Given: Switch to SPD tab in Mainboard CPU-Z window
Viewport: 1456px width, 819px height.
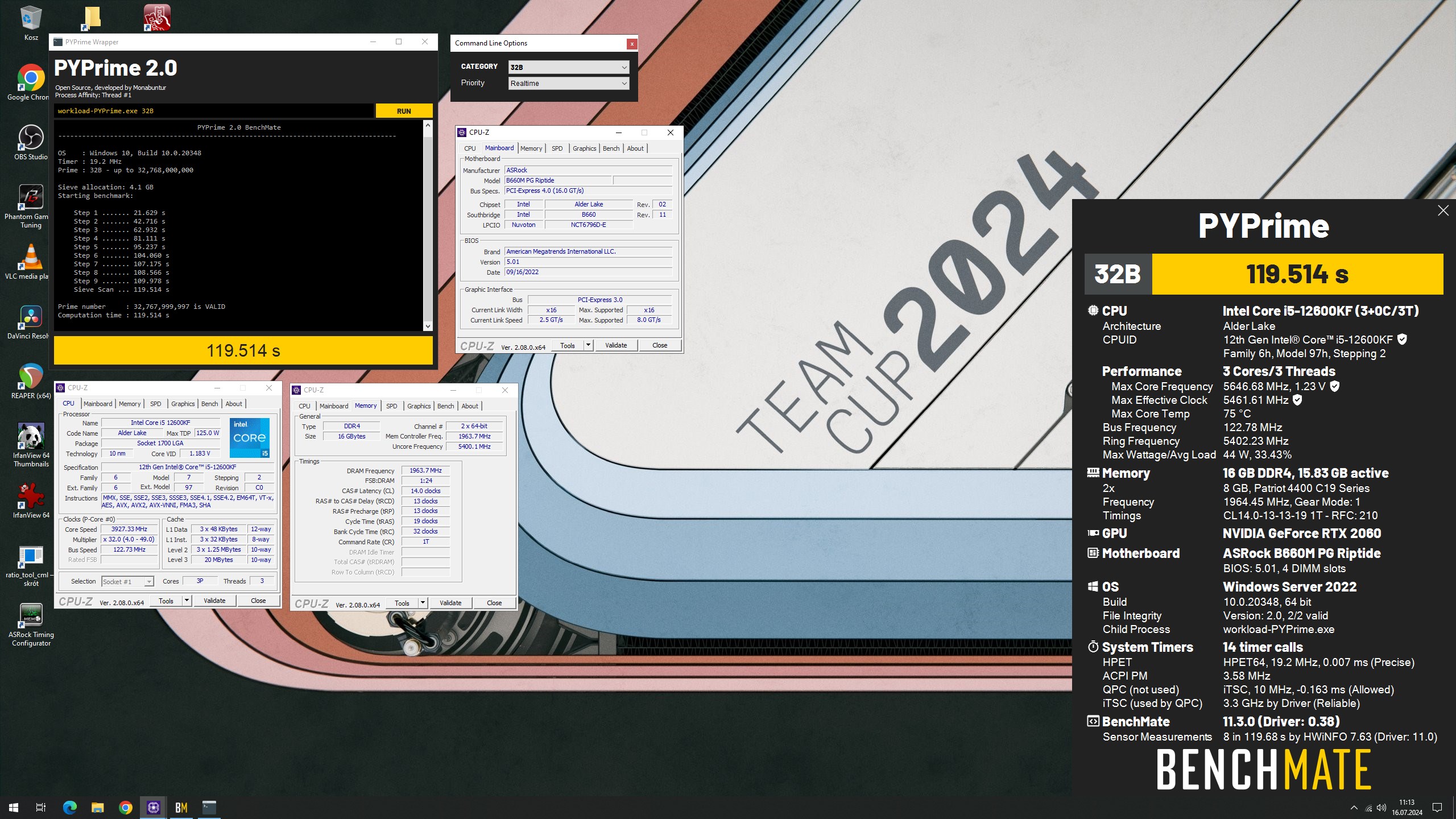Looking at the screenshot, I should coord(557,148).
